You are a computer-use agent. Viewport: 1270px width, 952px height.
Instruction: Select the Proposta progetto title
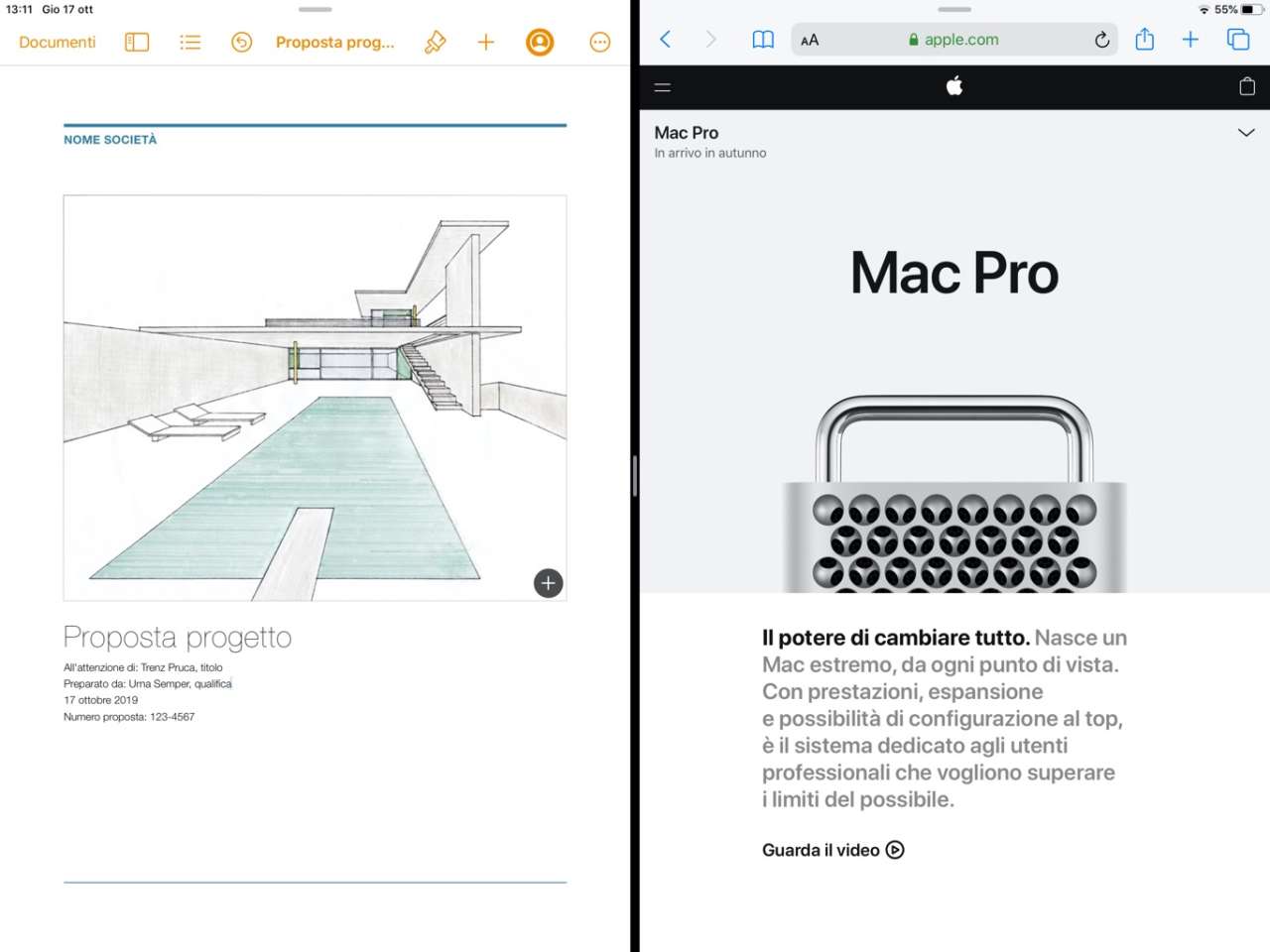pyautogui.click(x=178, y=637)
